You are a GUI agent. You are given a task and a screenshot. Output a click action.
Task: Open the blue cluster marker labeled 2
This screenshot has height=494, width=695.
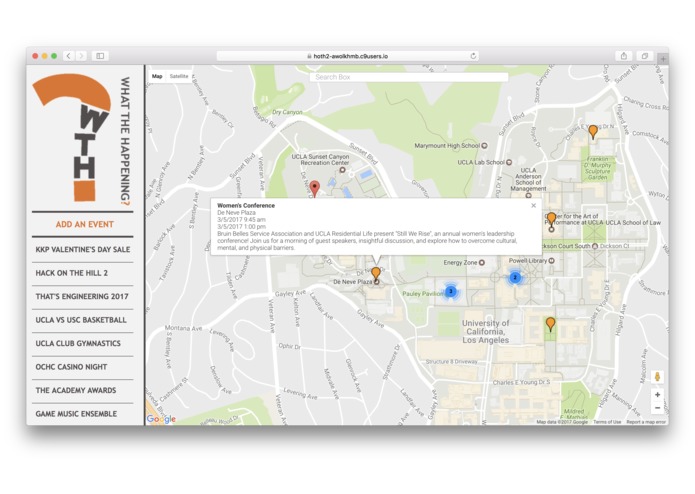point(515,277)
